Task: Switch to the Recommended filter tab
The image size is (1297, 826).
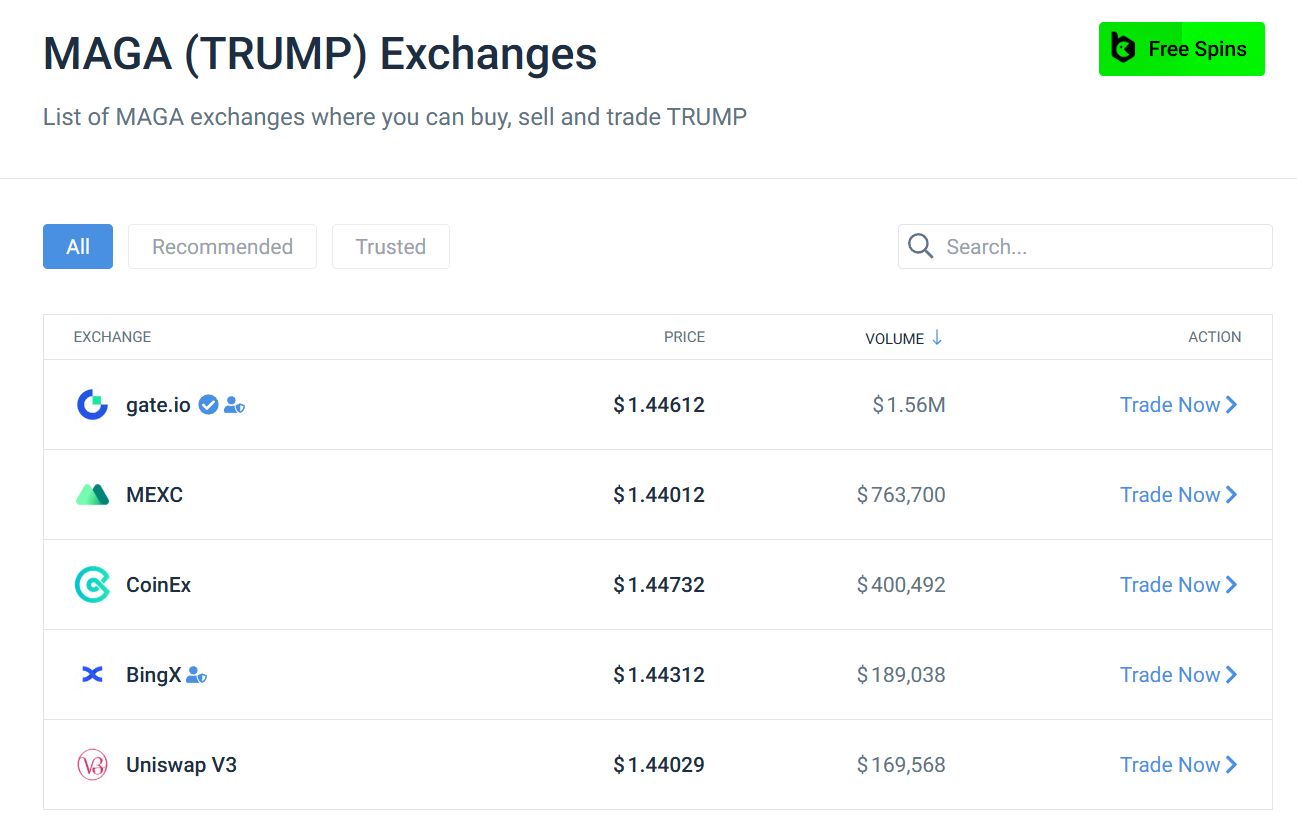Action: 222,247
